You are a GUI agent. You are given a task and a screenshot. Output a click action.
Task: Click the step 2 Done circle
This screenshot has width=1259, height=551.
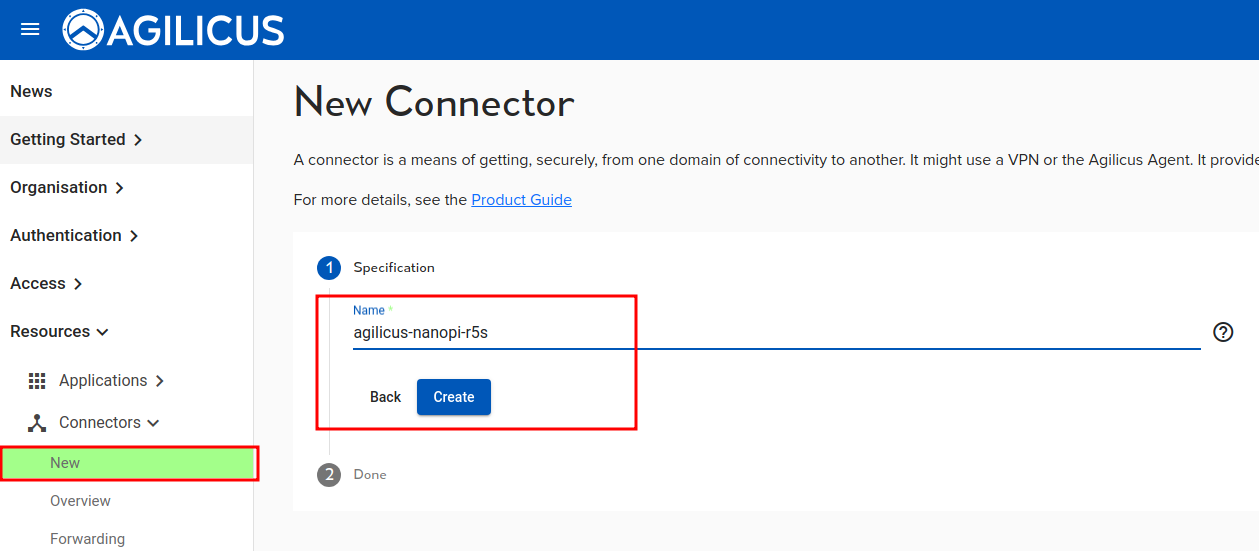(x=329, y=475)
